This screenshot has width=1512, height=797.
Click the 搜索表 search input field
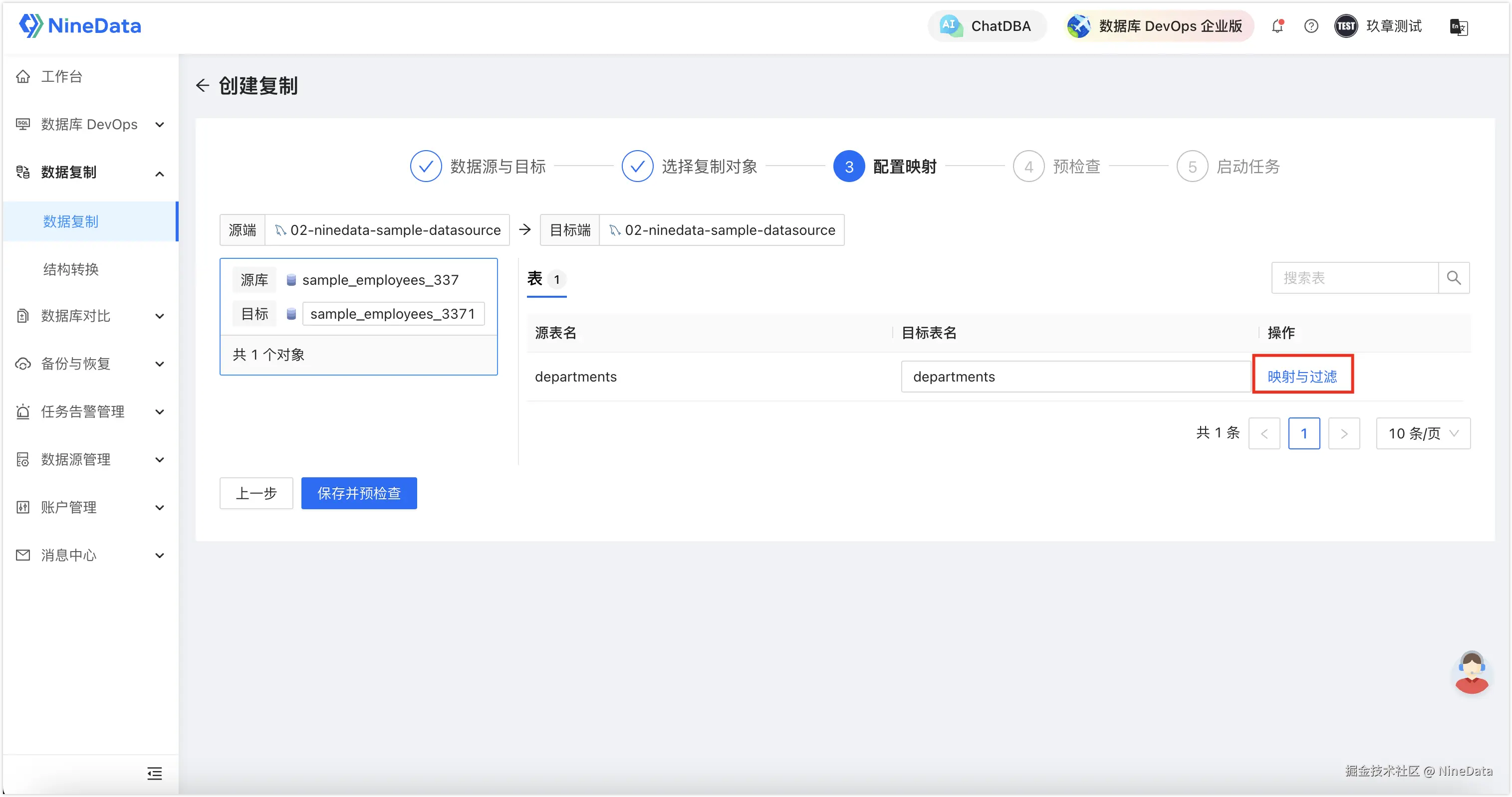click(x=1354, y=278)
